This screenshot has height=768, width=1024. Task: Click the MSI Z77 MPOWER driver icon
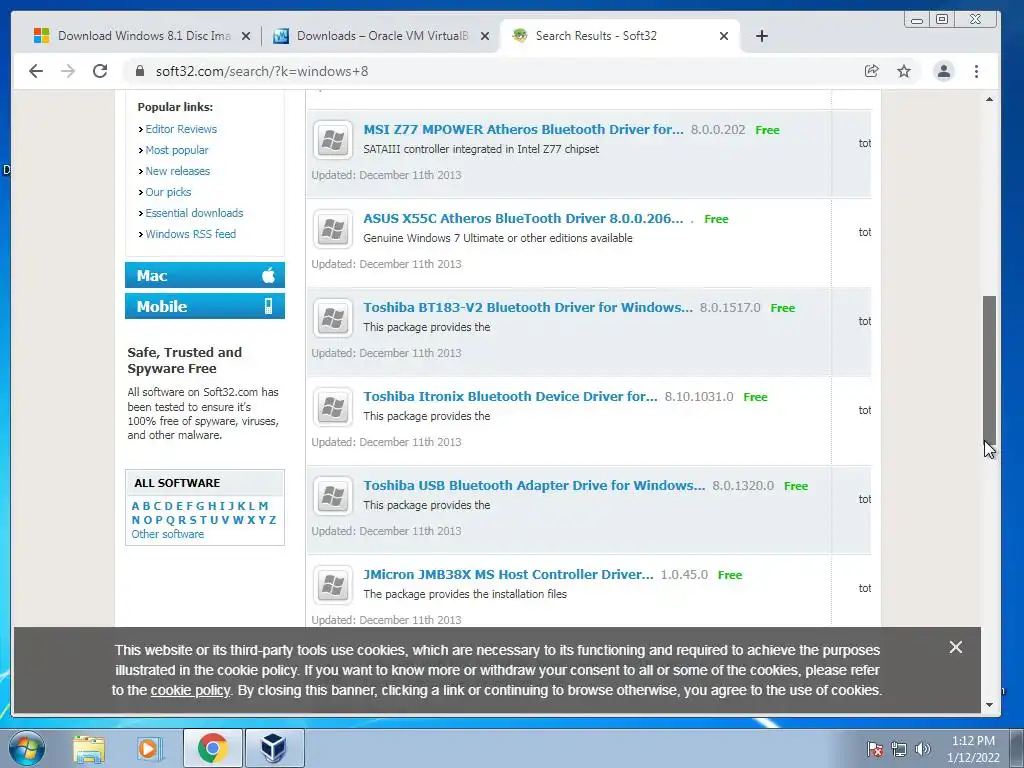coord(332,140)
